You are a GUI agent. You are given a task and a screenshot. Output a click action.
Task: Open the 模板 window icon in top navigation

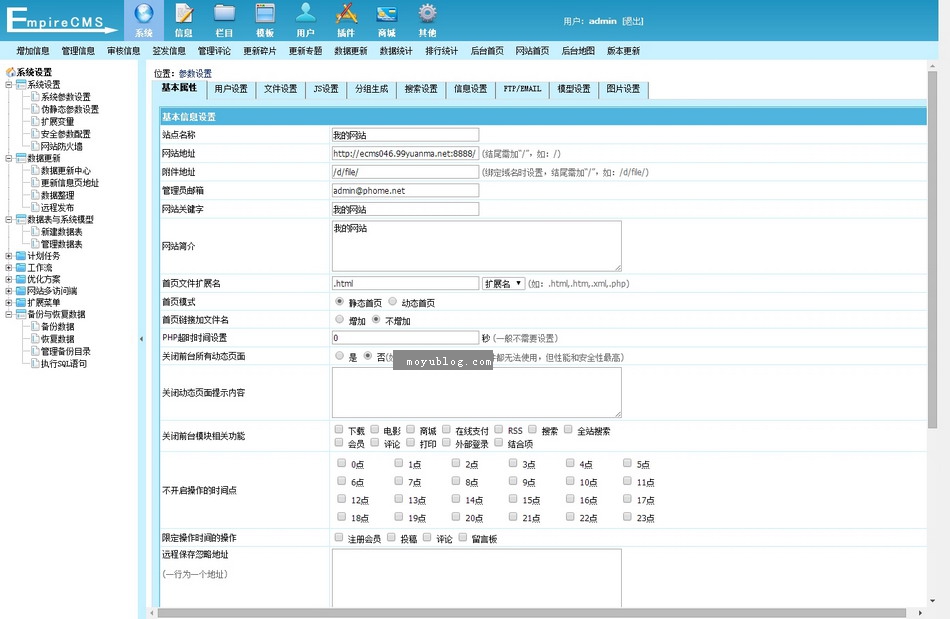point(265,13)
